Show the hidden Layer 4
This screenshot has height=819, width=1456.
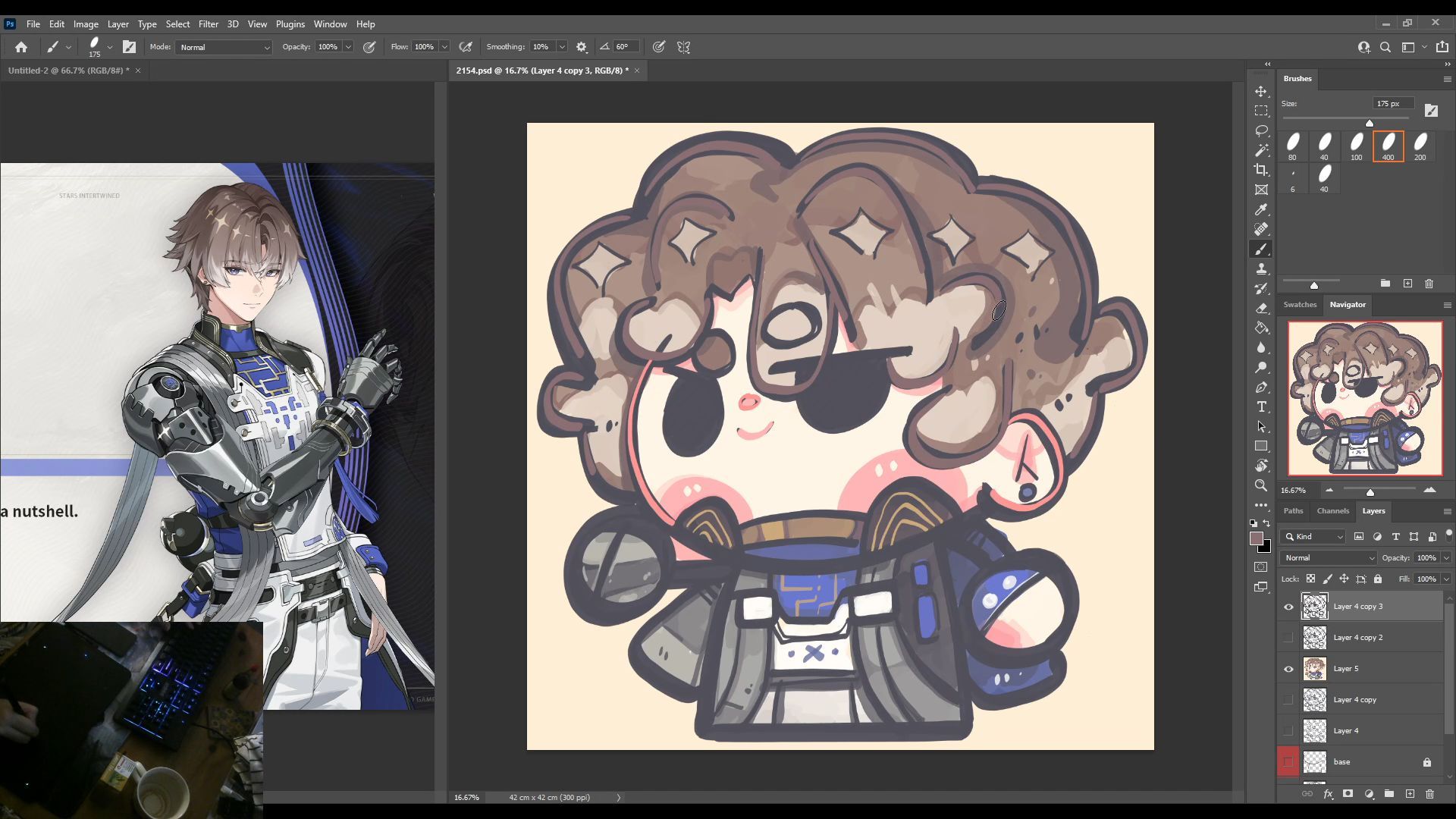[1288, 731]
